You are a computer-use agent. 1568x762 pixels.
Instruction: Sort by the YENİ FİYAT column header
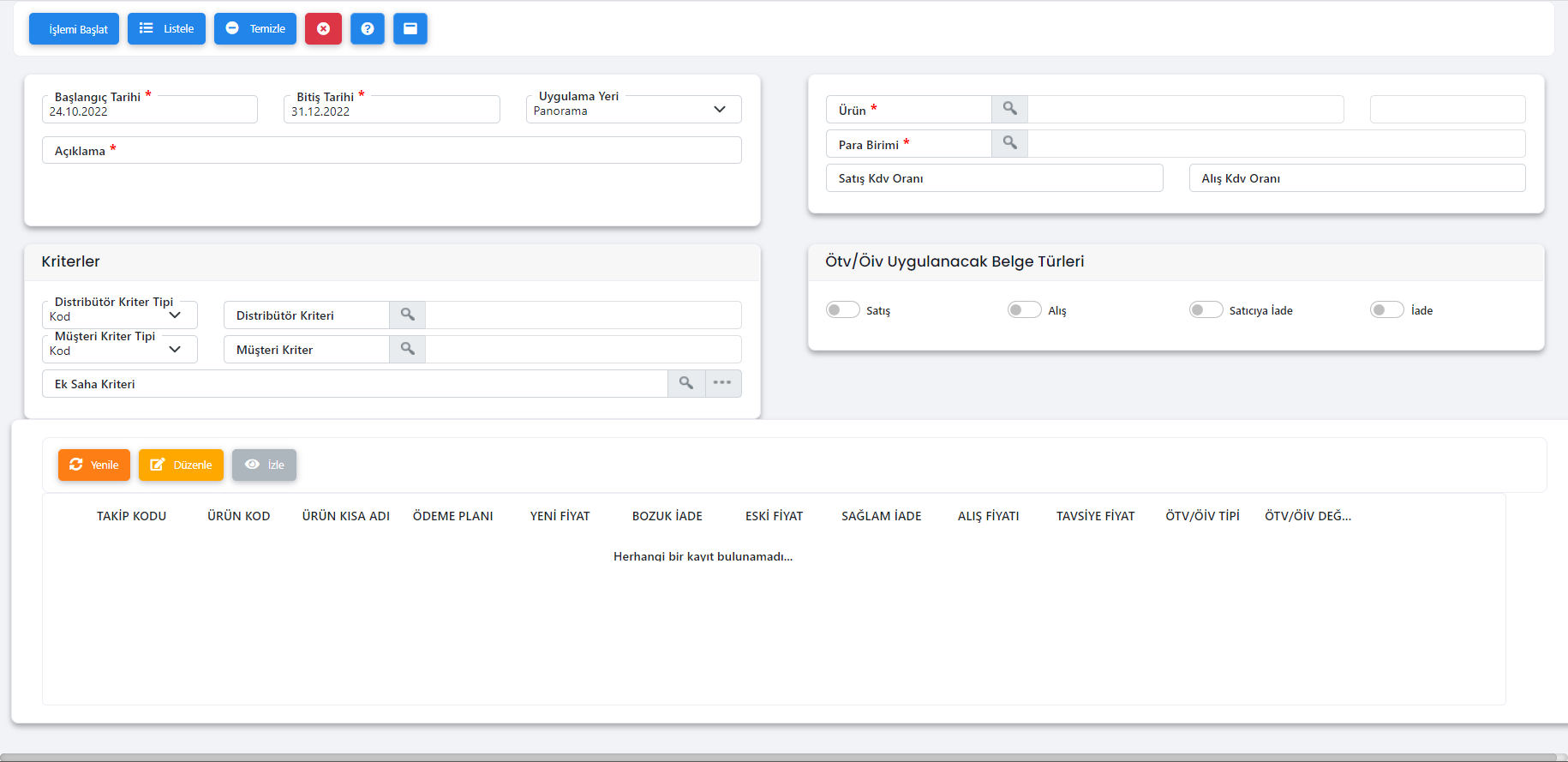pyautogui.click(x=560, y=516)
